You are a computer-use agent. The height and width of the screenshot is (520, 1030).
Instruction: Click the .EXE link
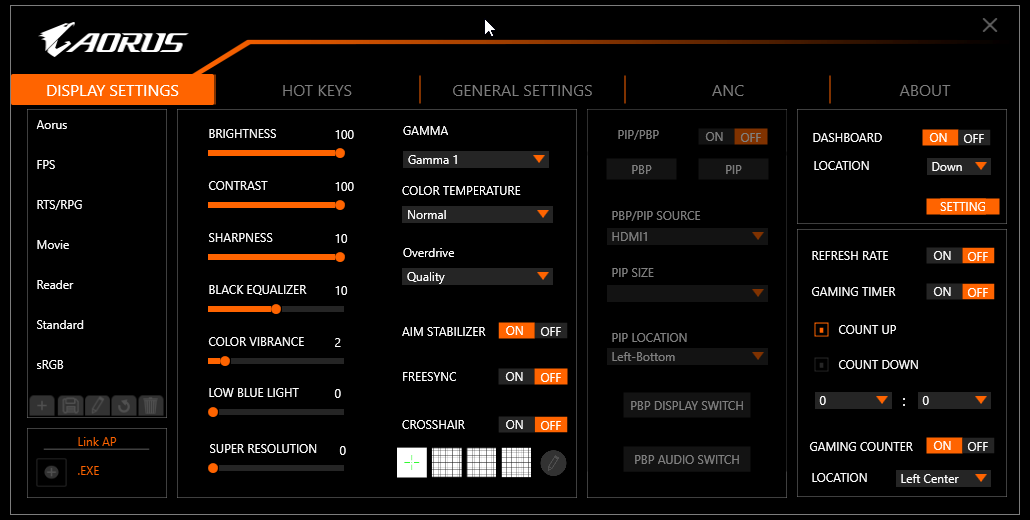88,471
